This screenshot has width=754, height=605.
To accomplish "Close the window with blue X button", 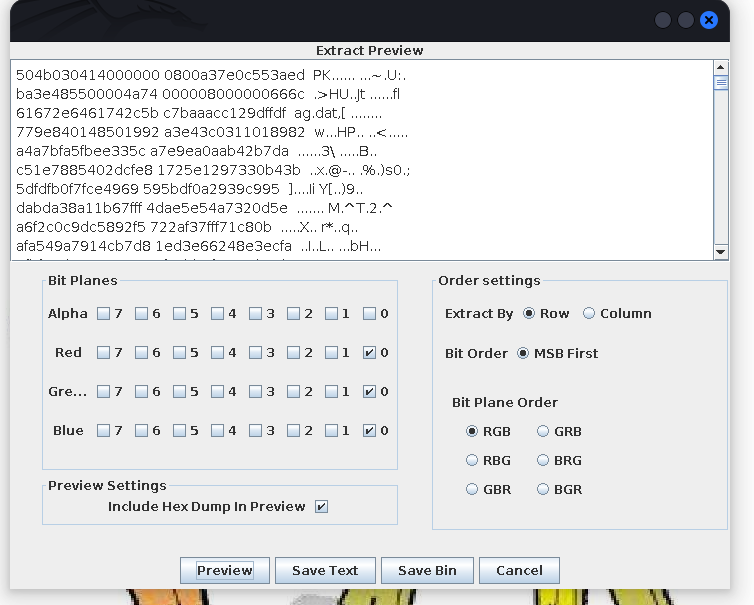I will click(x=709, y=20).
